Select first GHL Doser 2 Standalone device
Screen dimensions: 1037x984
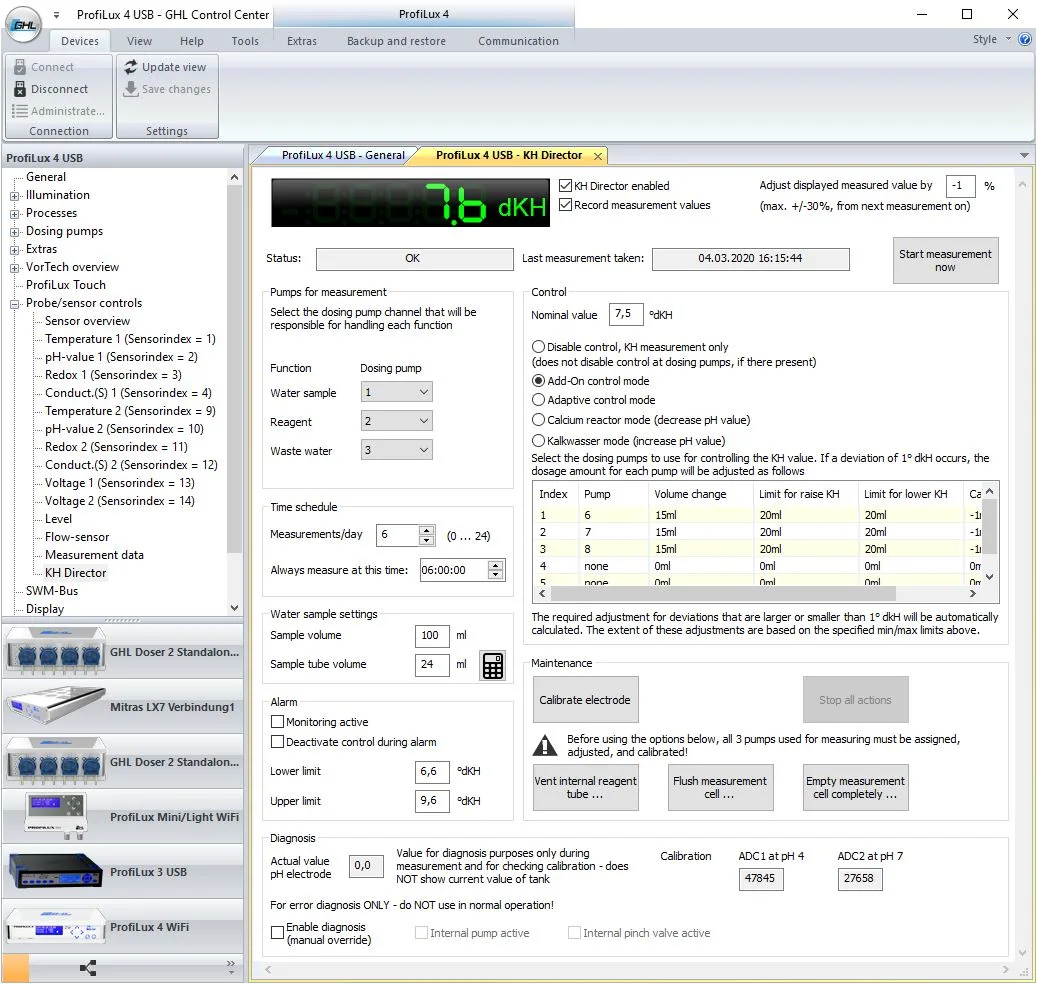click(x=122, y=652)
